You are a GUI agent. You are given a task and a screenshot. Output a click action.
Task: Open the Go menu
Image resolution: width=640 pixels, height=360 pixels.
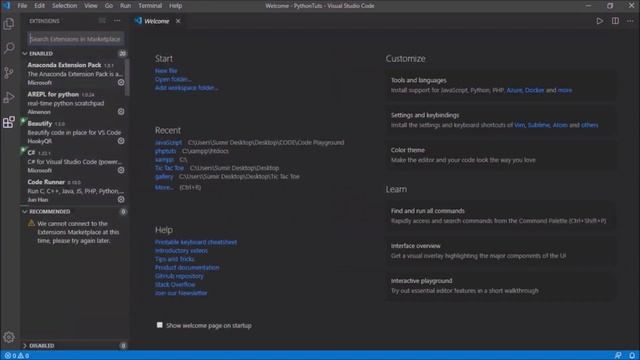pyautogui.click(x=109, y=6)
